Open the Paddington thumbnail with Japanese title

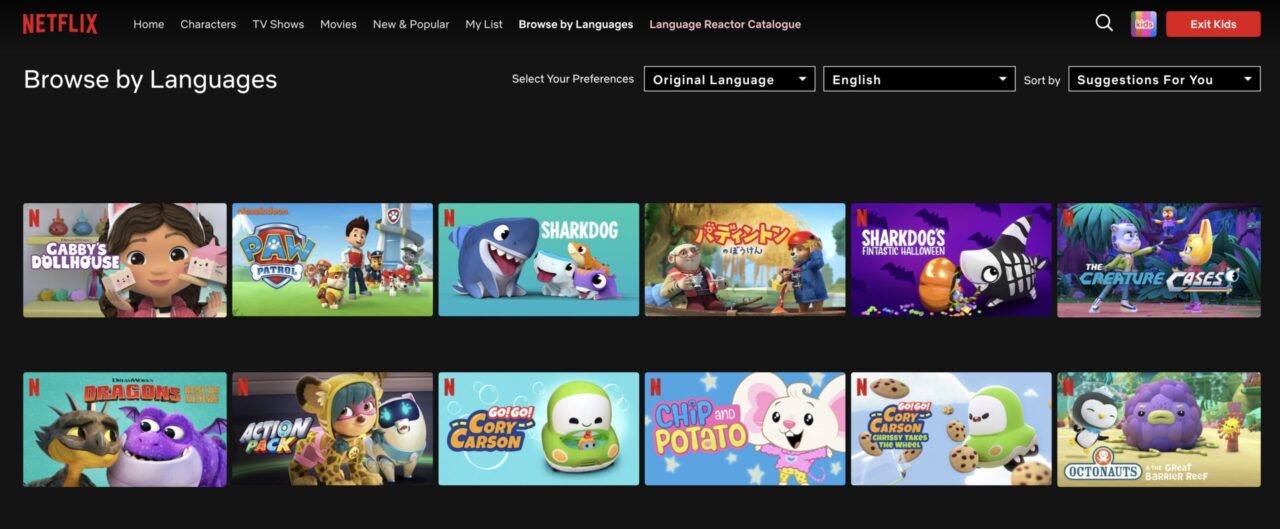[x=745, y=260]
